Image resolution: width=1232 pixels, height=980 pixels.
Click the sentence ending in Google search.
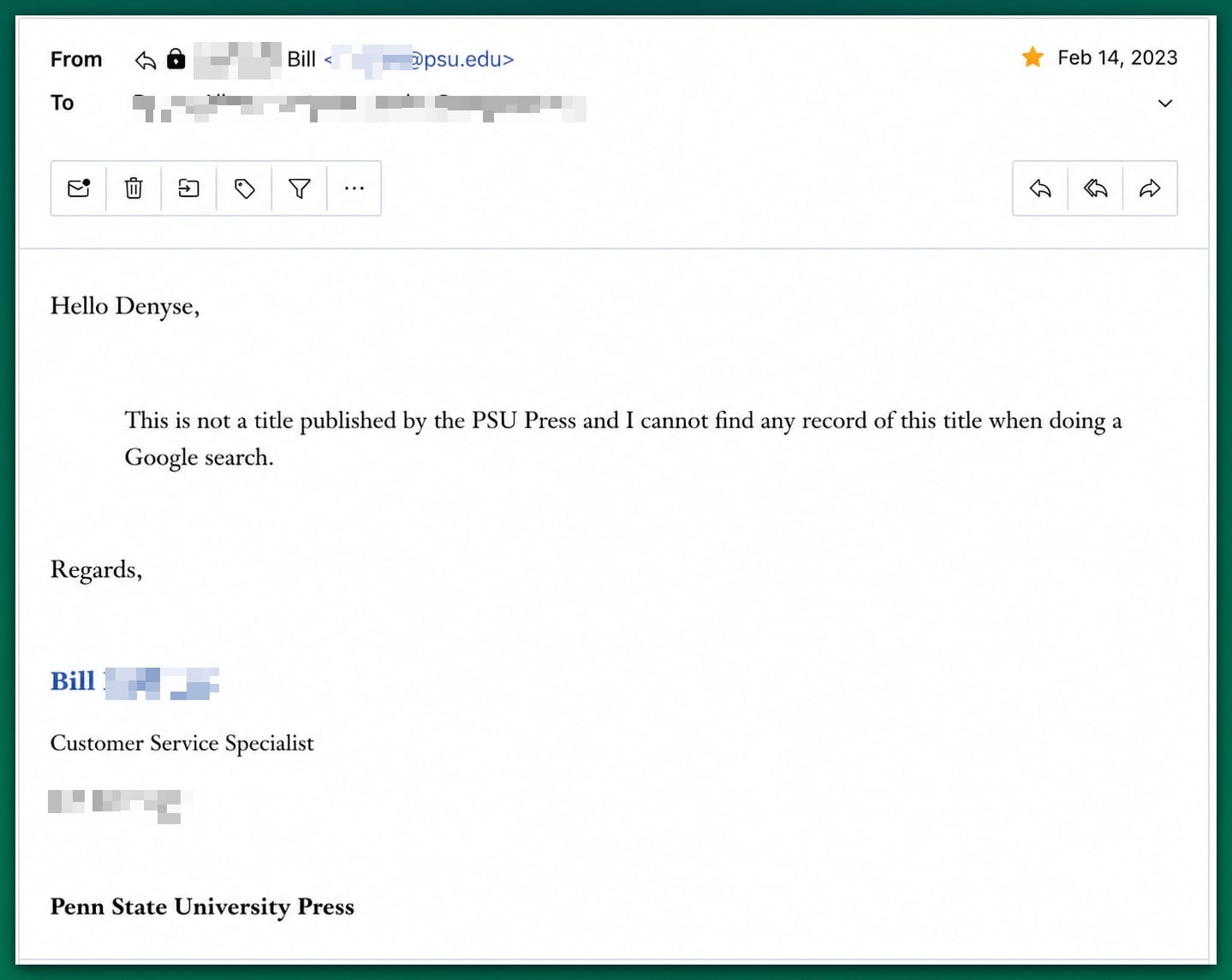(623, 438)
